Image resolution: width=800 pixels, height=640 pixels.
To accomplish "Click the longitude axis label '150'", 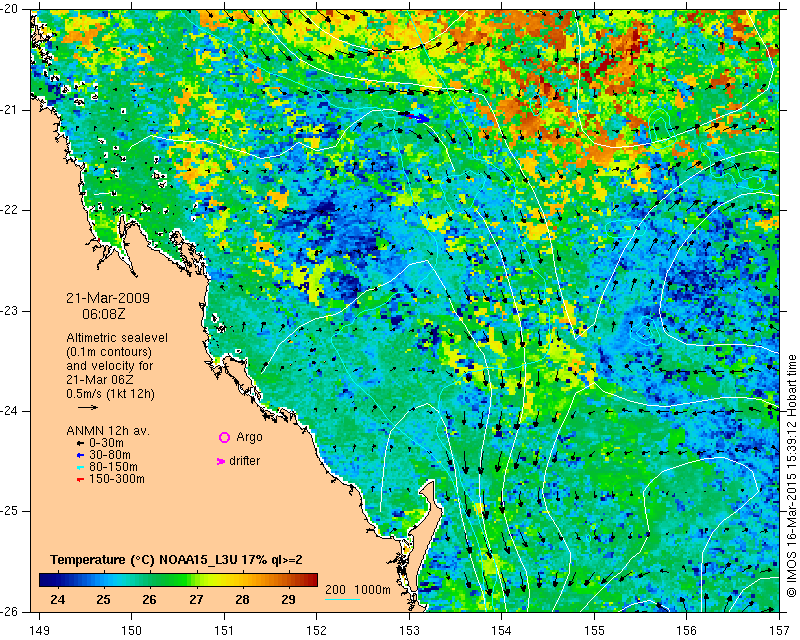I will tap(132, 631).
